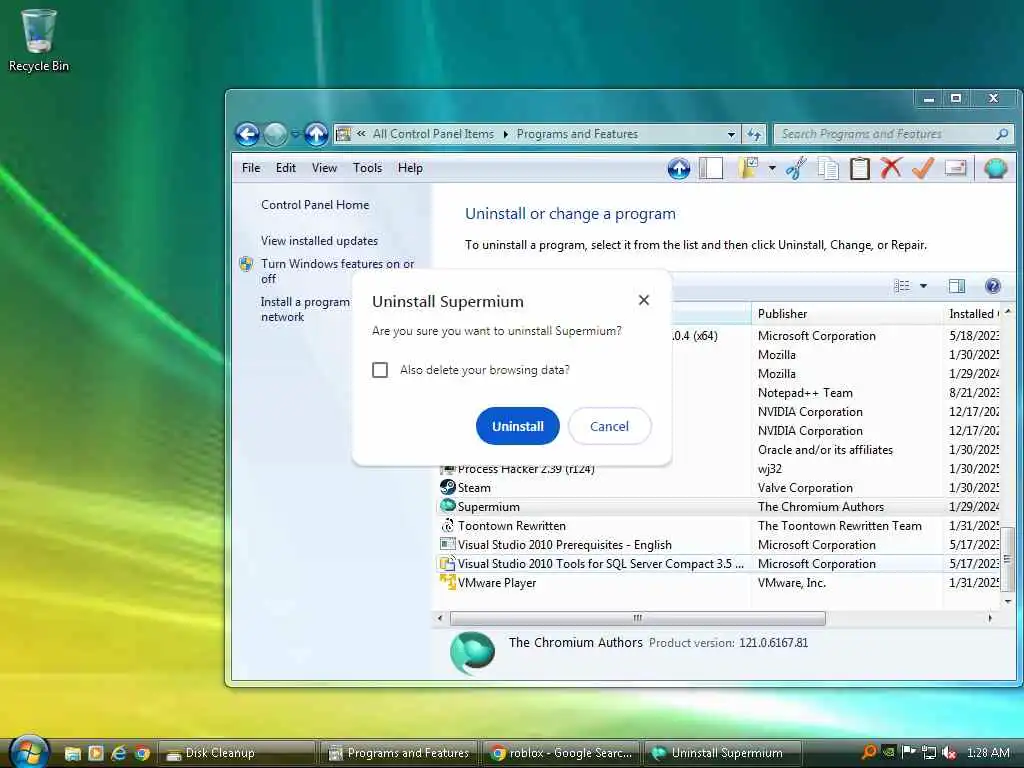Select the VMware Player row

point(718,583)
